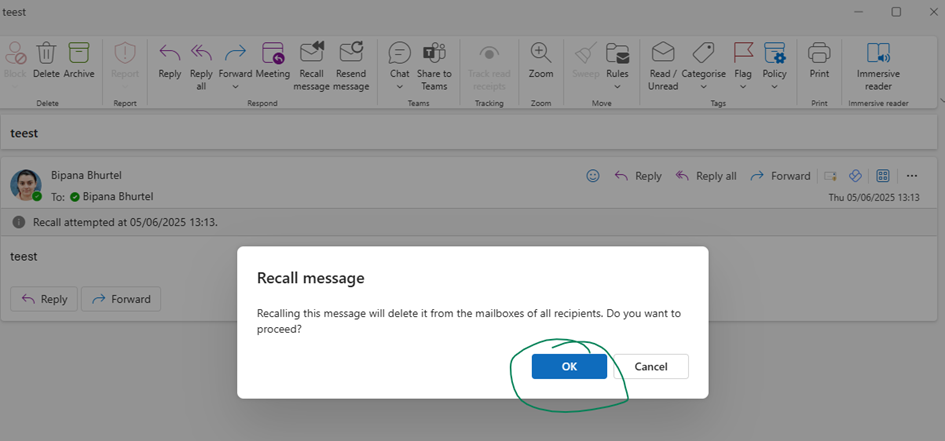Click the teest subject line

(x=24, y=133)
